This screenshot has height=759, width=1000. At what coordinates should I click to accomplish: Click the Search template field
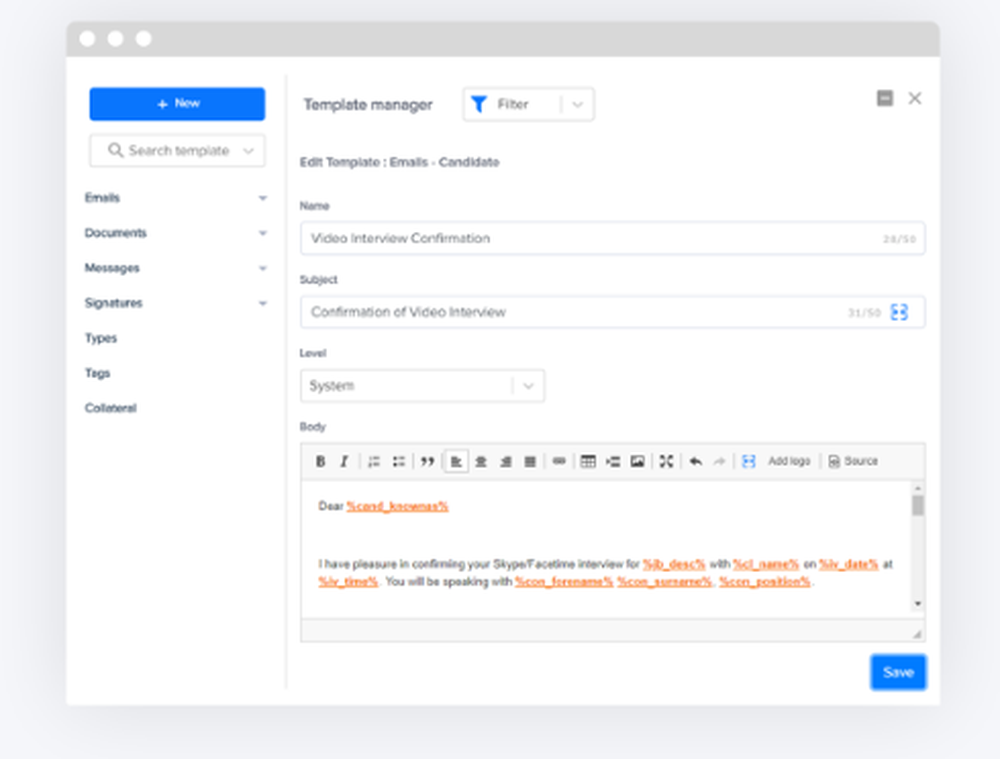[x=177, y=151]
